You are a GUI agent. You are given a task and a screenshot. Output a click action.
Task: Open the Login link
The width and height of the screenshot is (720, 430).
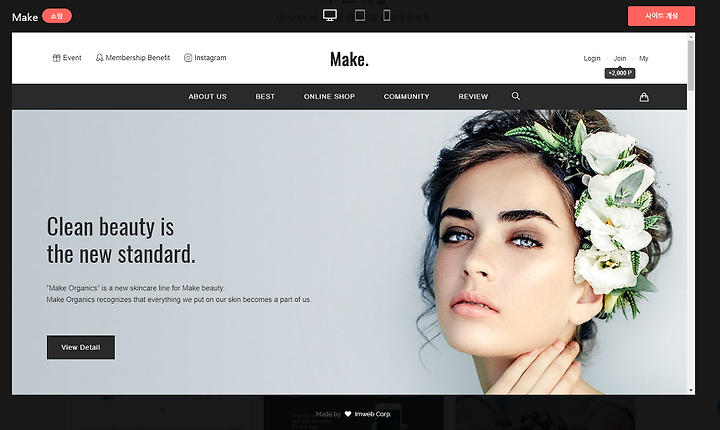pos(592,58)
